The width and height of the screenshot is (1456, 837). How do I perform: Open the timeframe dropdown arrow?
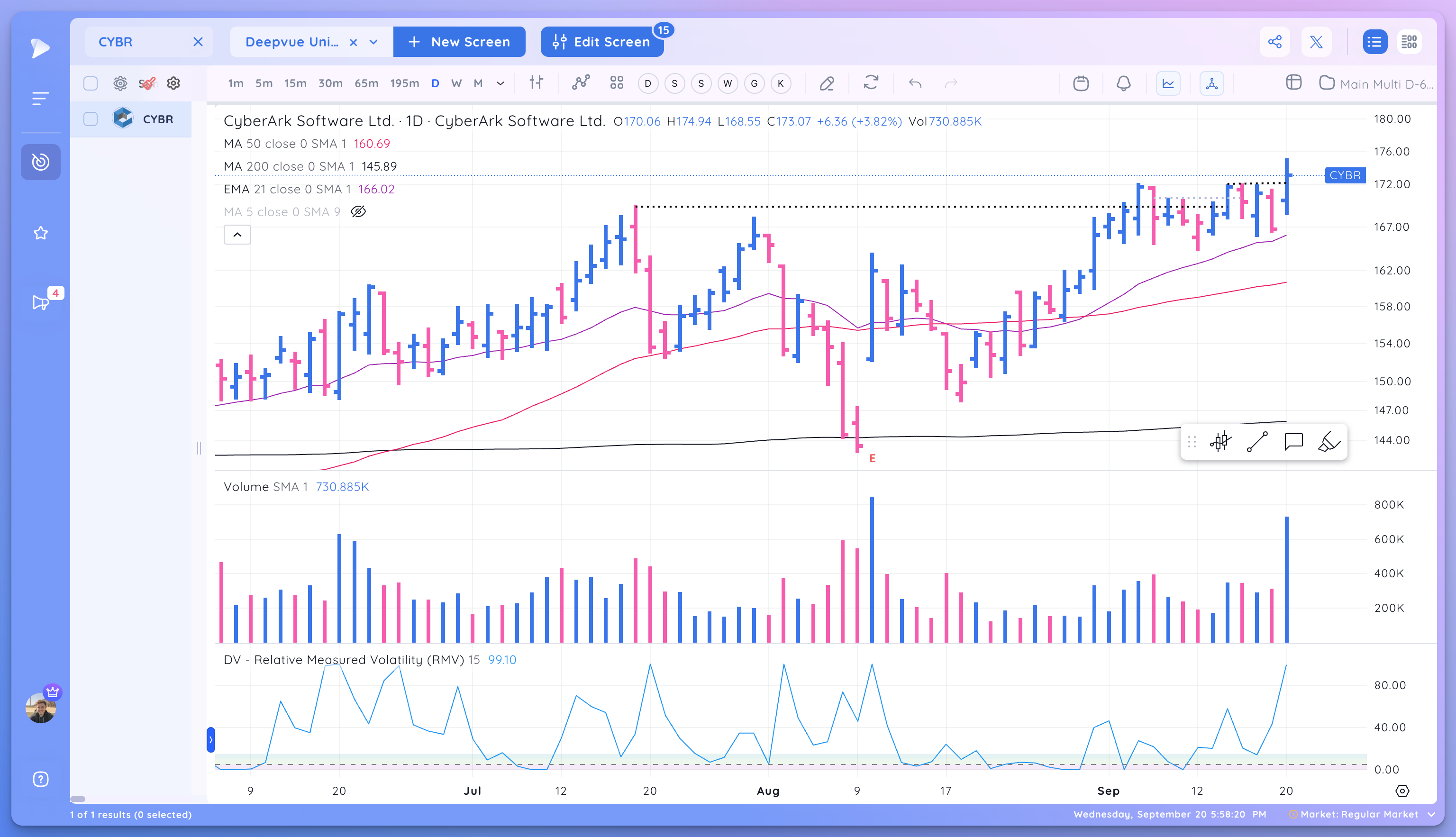point(500,83)
